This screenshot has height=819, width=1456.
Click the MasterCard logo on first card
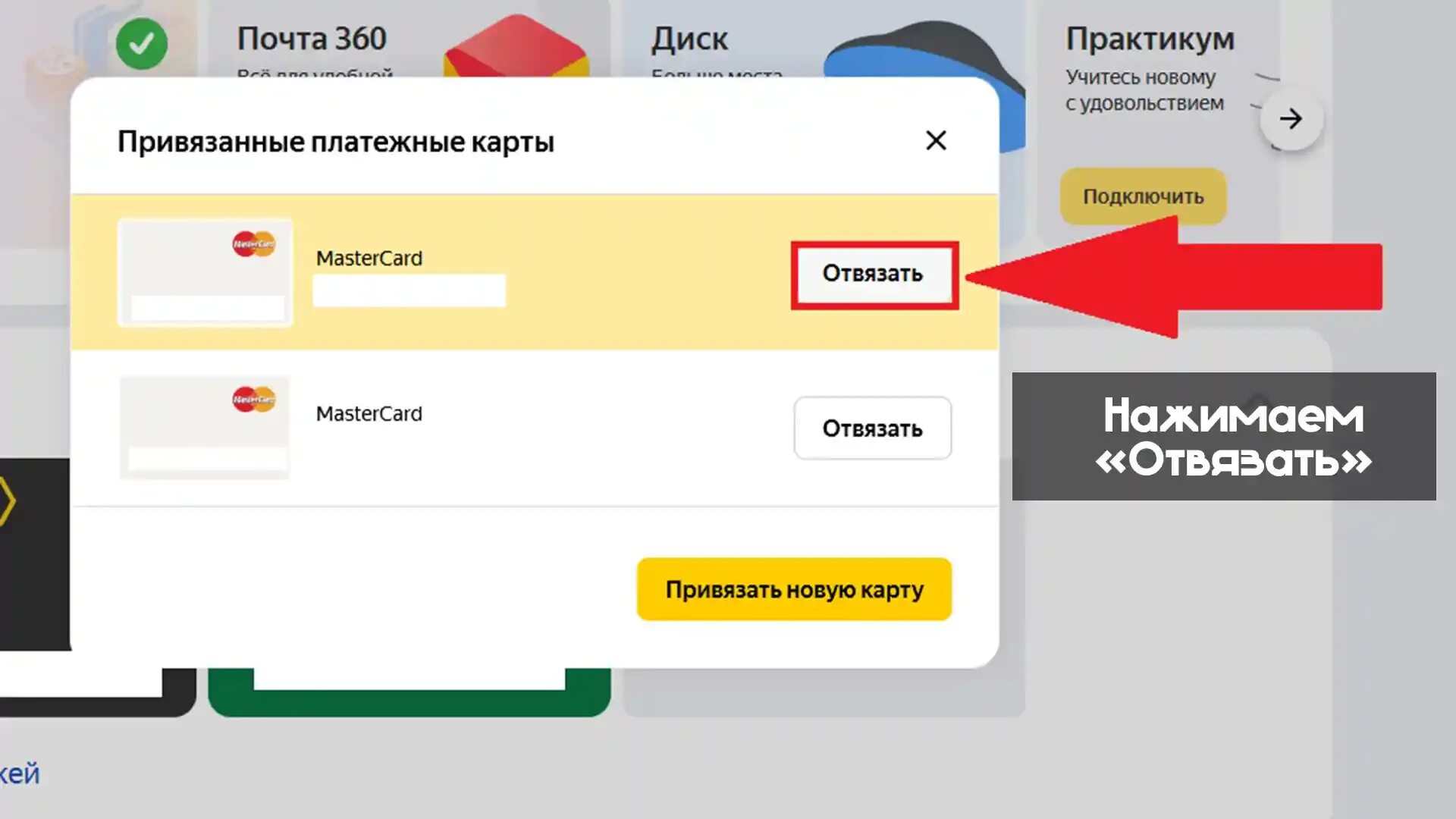click(x=254, y=244)
